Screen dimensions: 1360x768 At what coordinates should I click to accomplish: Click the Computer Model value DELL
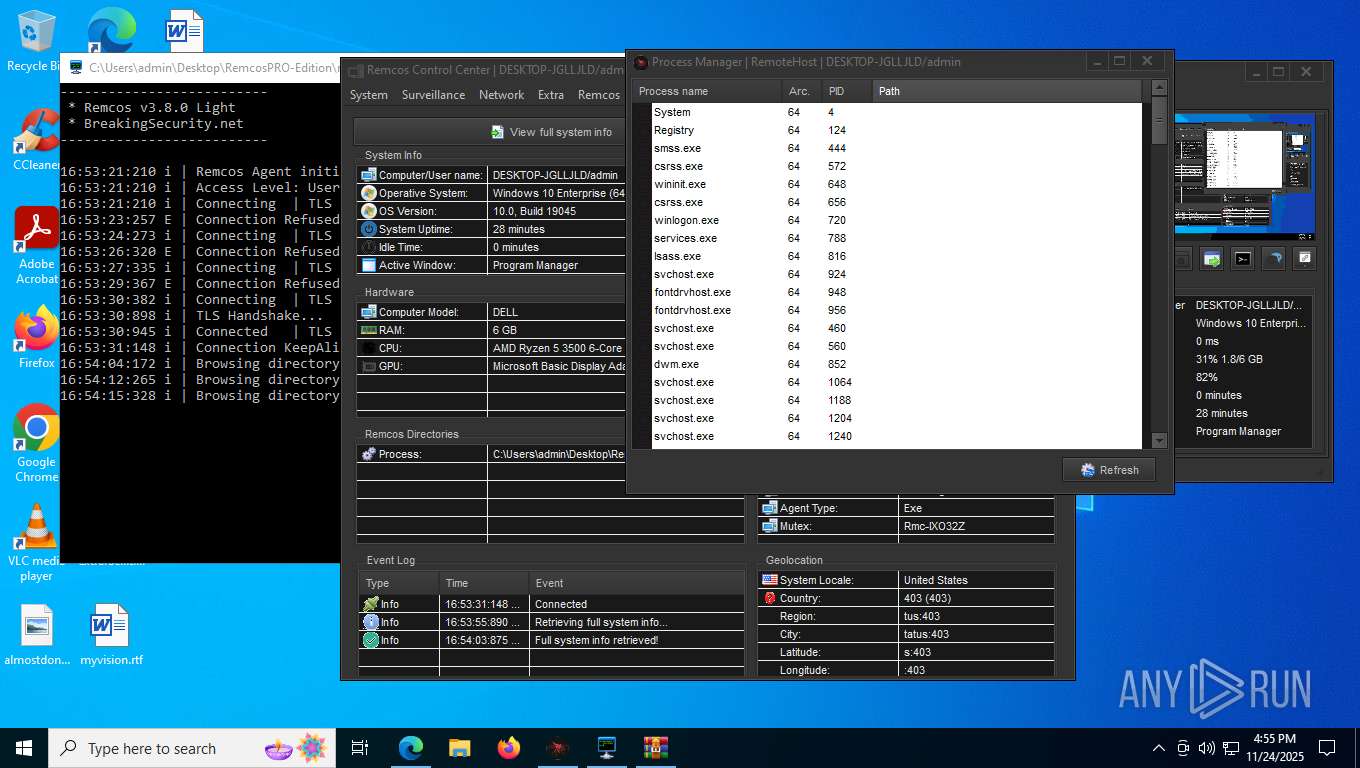(x=505, y=312)
